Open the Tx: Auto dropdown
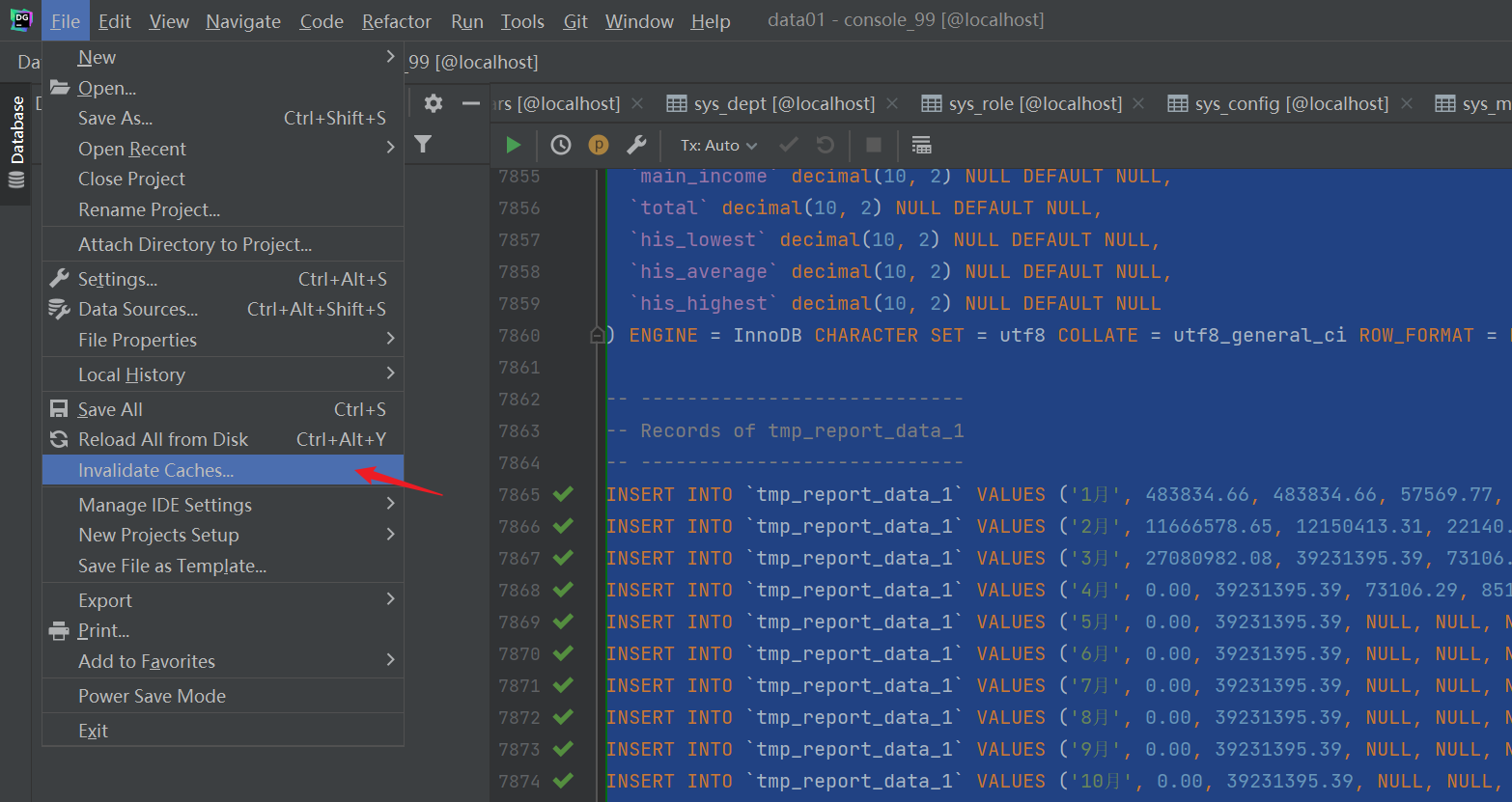This screenshot has width=1512, height=802. [x=716, y=145]
